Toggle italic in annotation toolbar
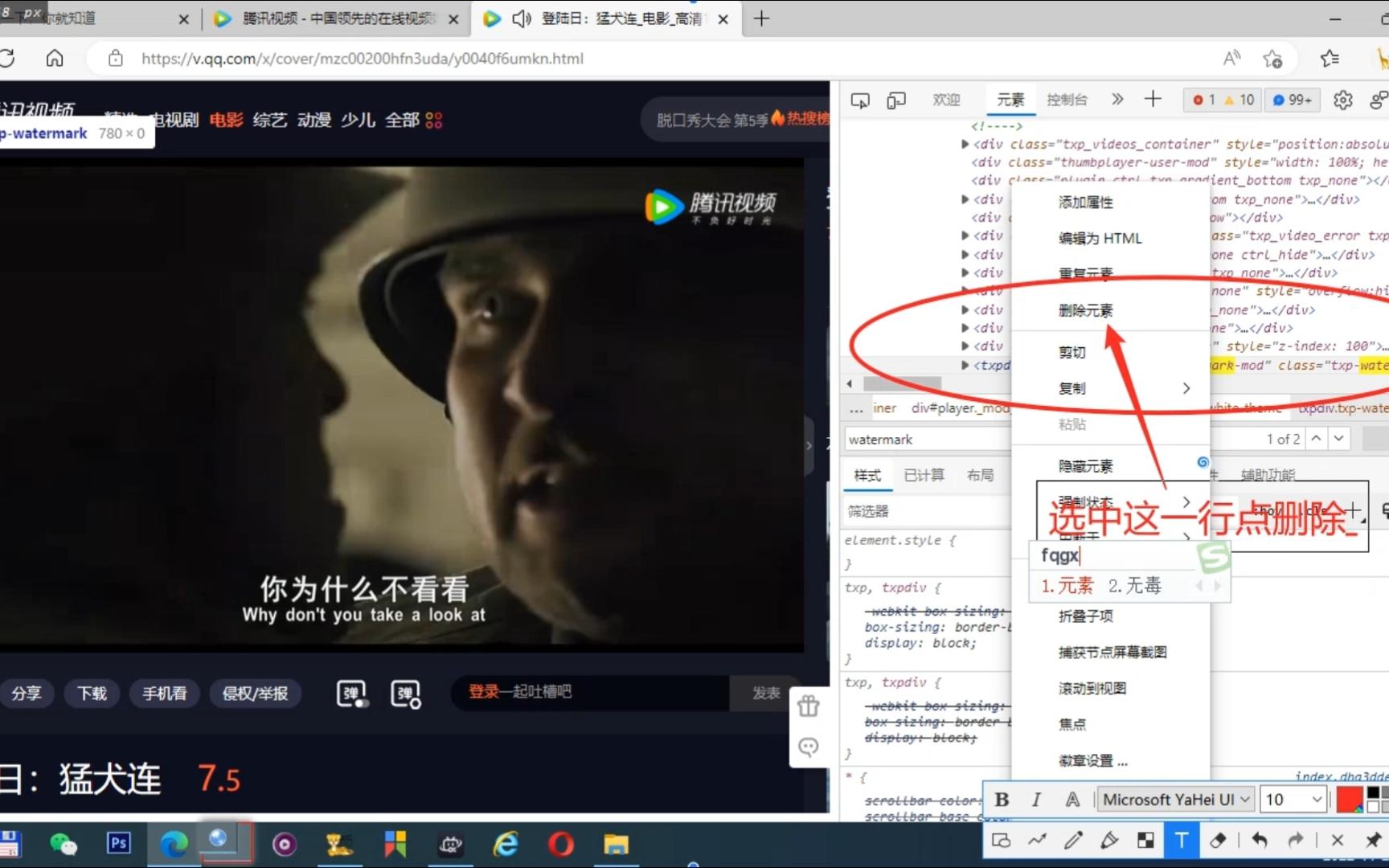 (x=1036, y=800)
